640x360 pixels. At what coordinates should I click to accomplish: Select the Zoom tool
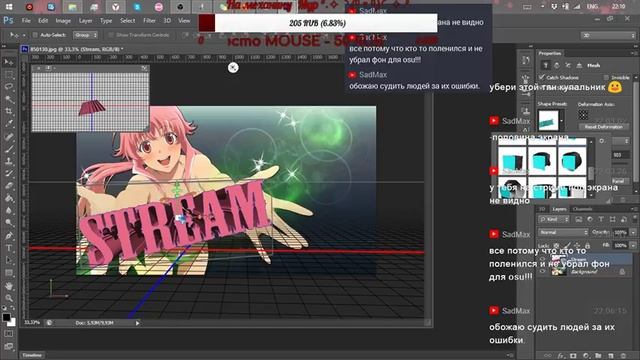(x=8, y=298)
